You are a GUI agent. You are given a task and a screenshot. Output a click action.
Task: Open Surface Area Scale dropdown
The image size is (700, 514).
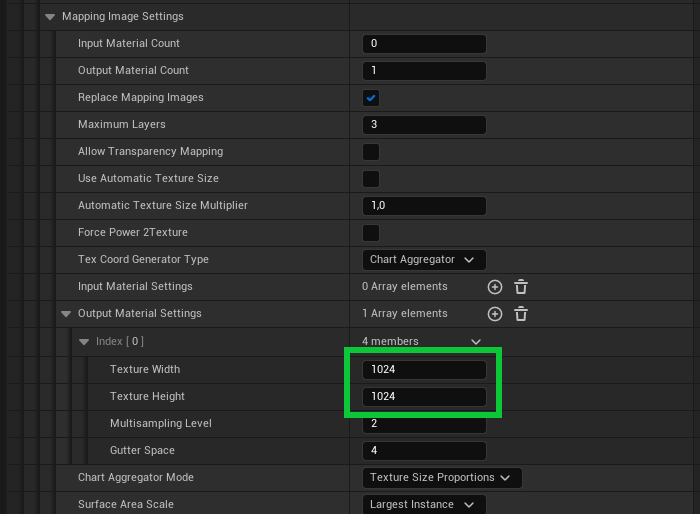pos(423,505)
